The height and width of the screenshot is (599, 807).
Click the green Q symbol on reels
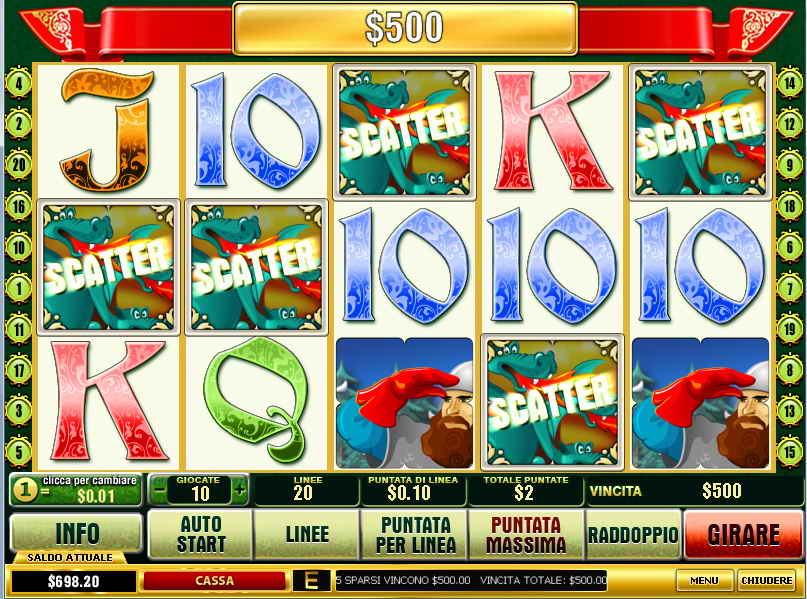256,402
